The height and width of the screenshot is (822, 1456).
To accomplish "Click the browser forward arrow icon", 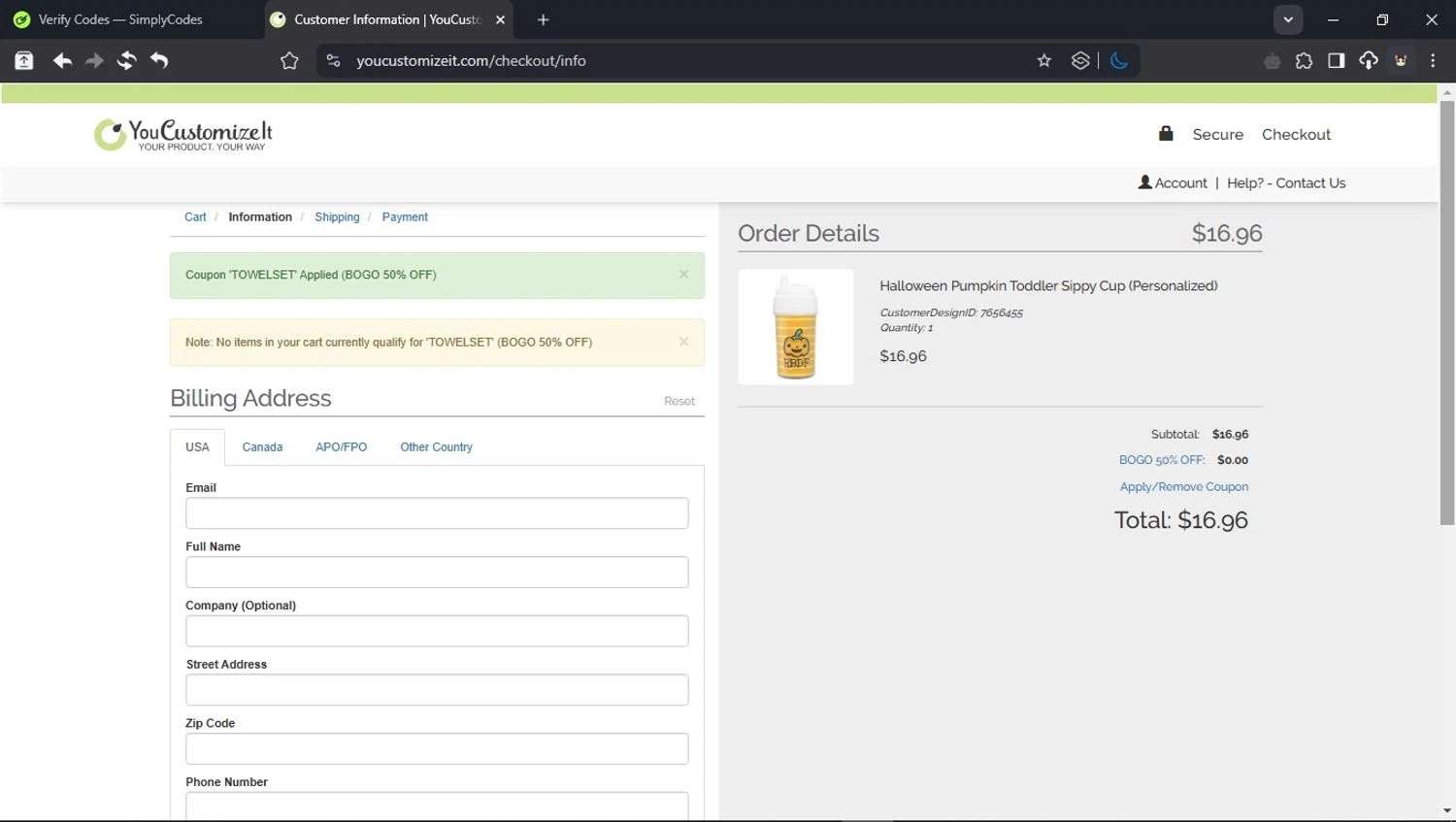I will click(x=94, y=60).
